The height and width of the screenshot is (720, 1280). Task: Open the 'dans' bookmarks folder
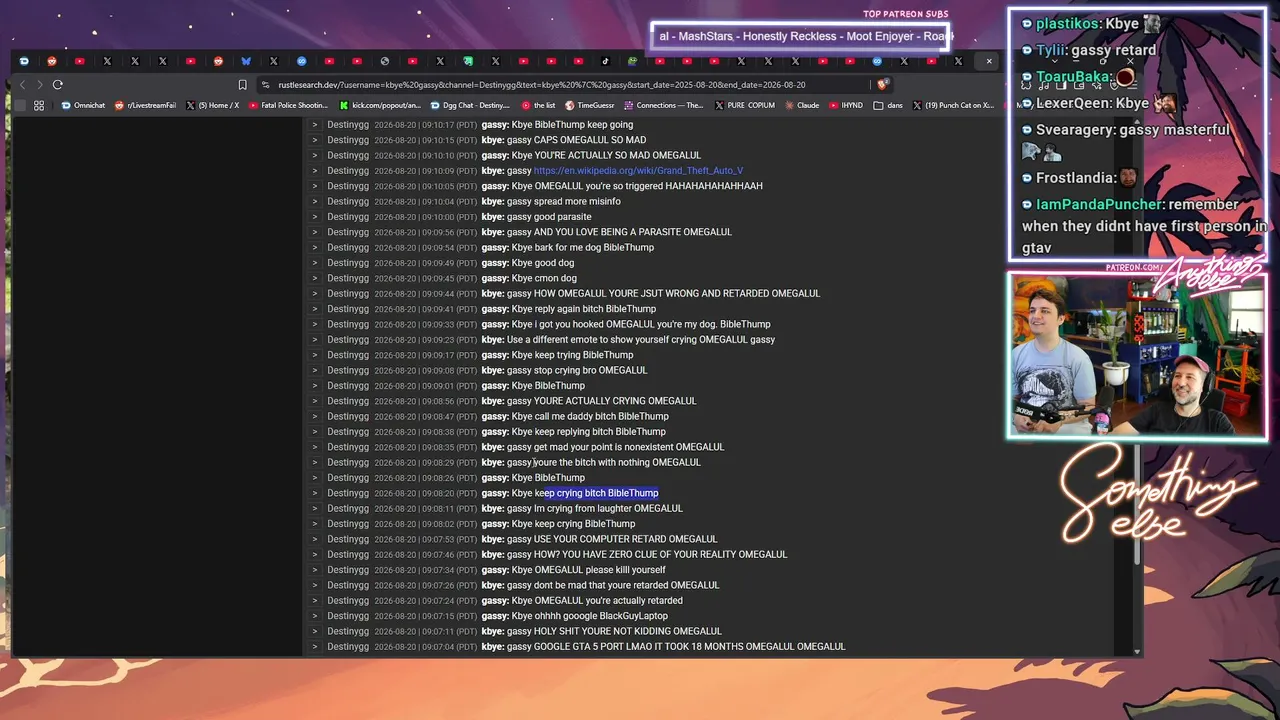tap(888, 105)
